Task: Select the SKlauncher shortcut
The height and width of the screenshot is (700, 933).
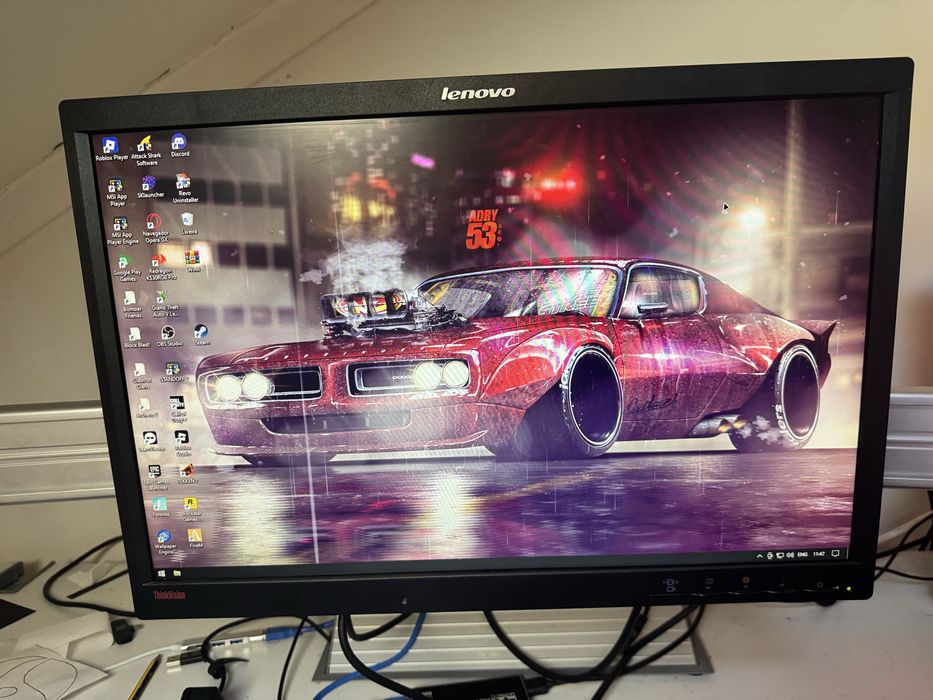Action: pyautogui.click(x=150, y=187)
